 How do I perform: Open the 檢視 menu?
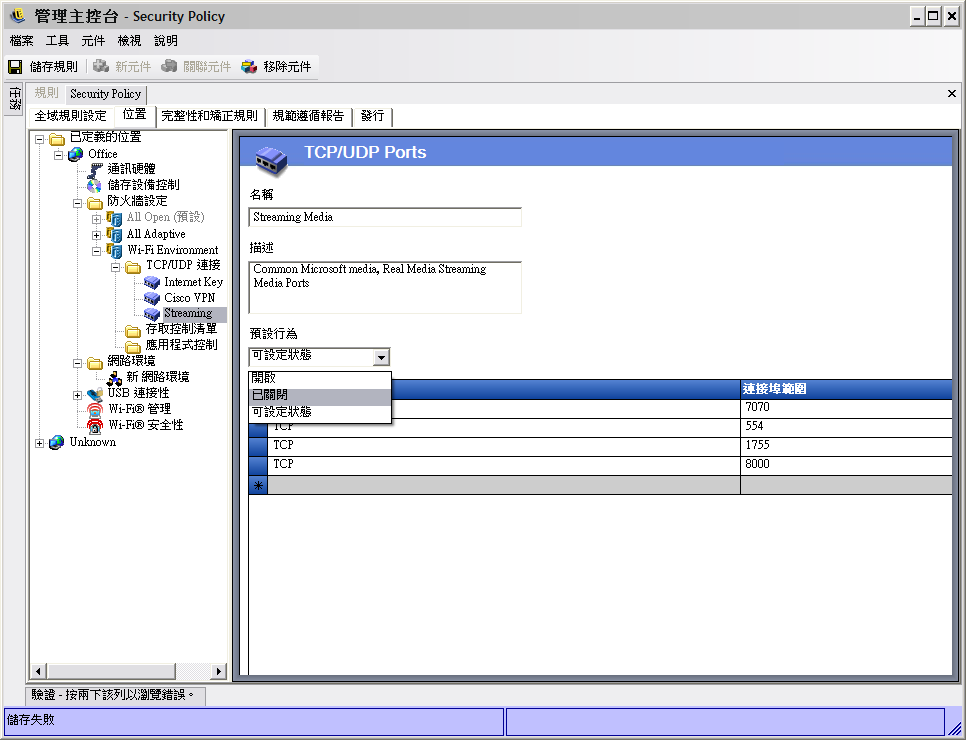click(129, 41)
